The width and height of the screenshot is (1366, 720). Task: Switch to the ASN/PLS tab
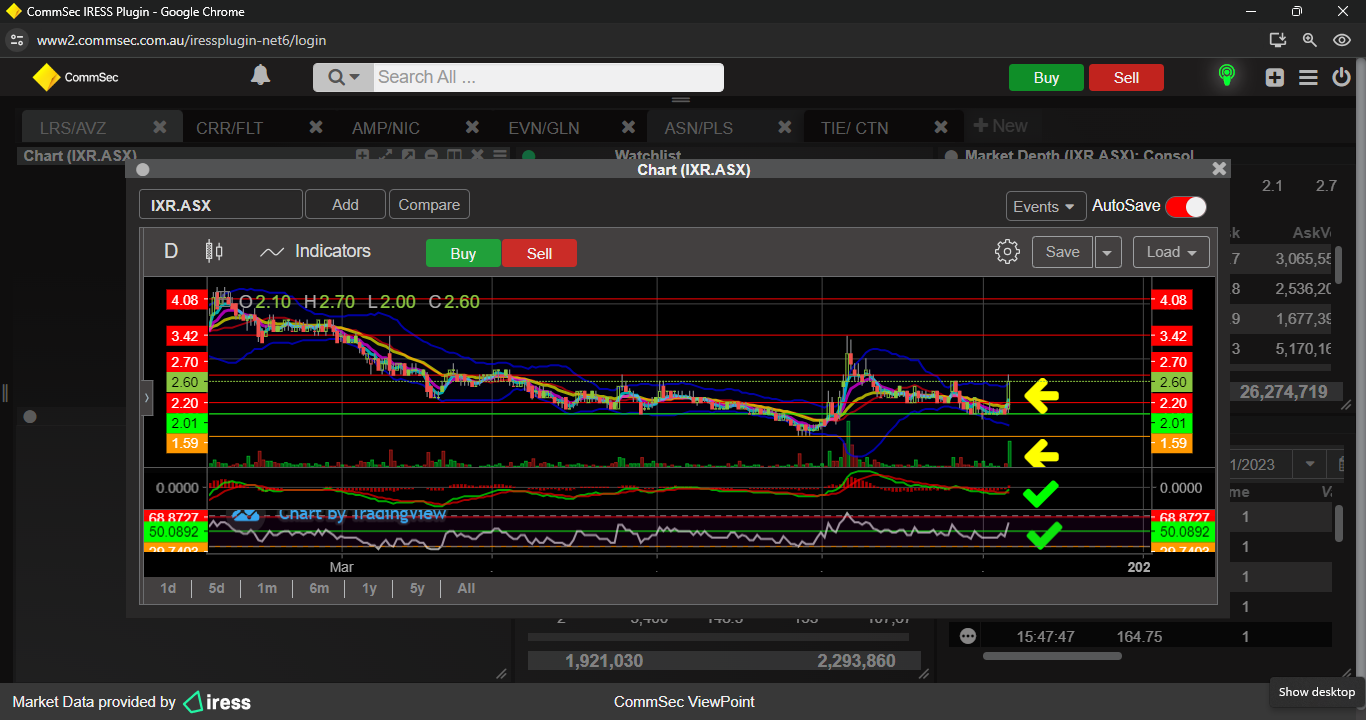pyautogui.click(x=699, y=128)
